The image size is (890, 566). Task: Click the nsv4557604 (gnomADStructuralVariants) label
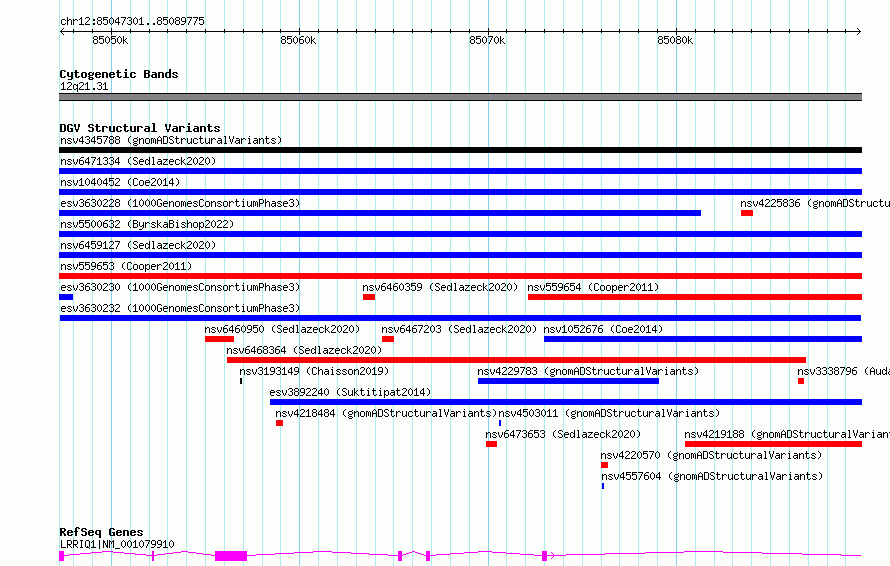click(x=712, y=476)
